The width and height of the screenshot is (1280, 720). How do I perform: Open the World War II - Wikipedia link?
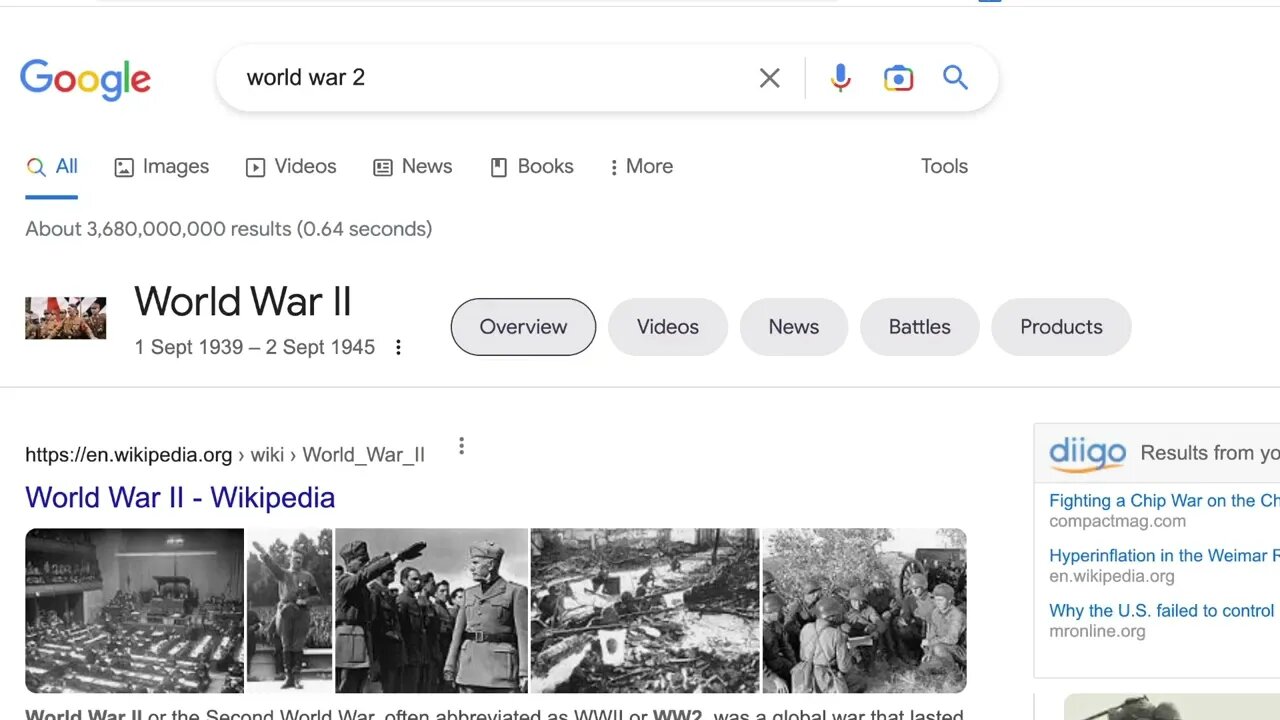180,497
